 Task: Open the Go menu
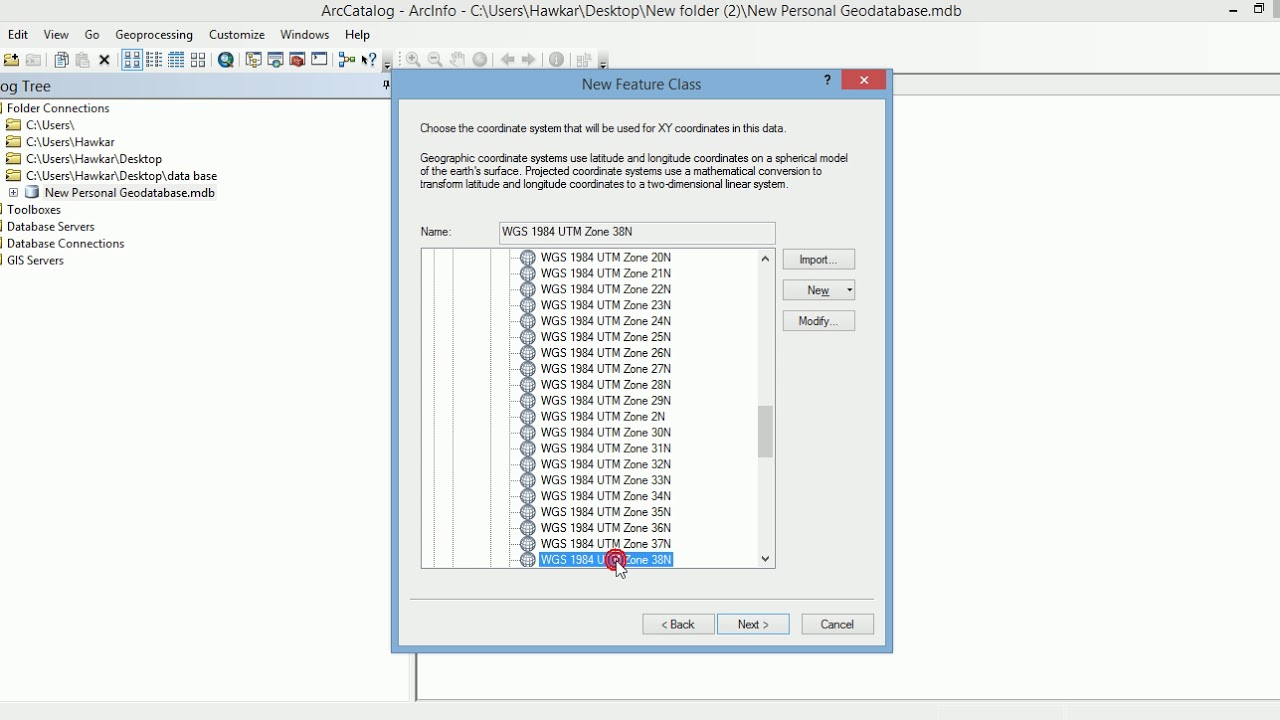(x=92, y=34)
